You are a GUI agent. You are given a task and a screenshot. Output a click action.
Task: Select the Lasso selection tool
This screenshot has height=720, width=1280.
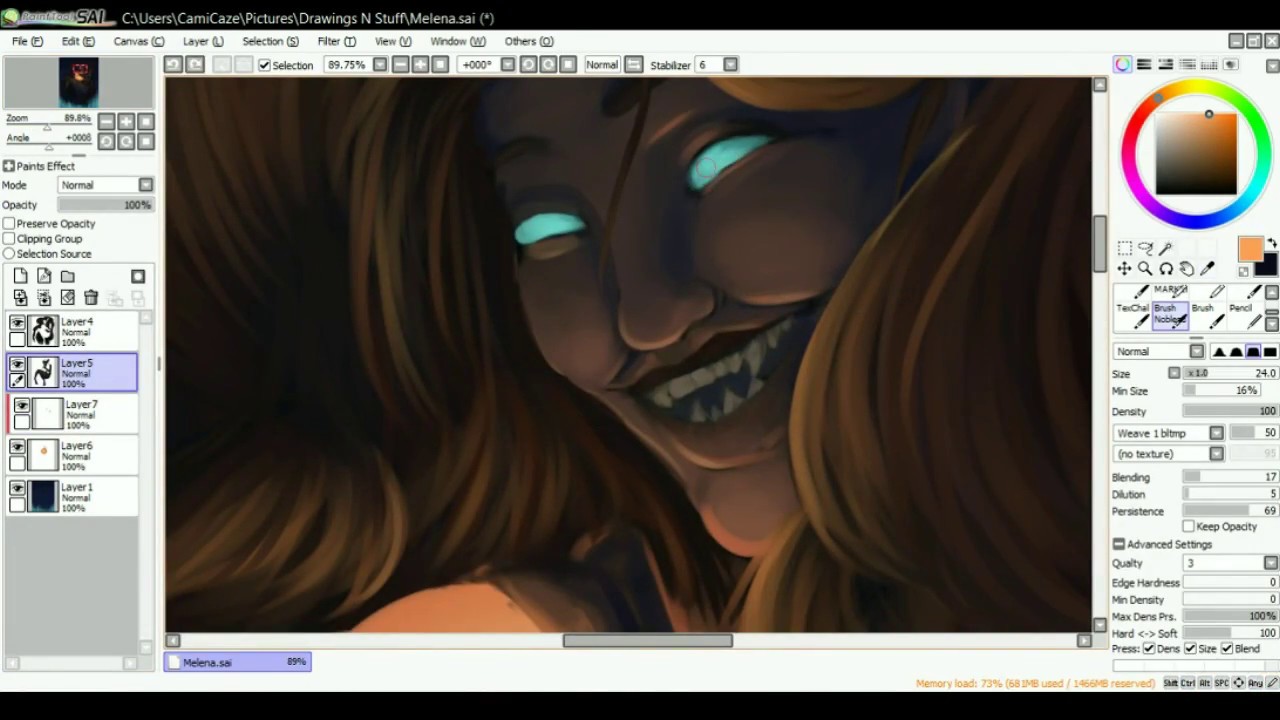[1145, 248]
